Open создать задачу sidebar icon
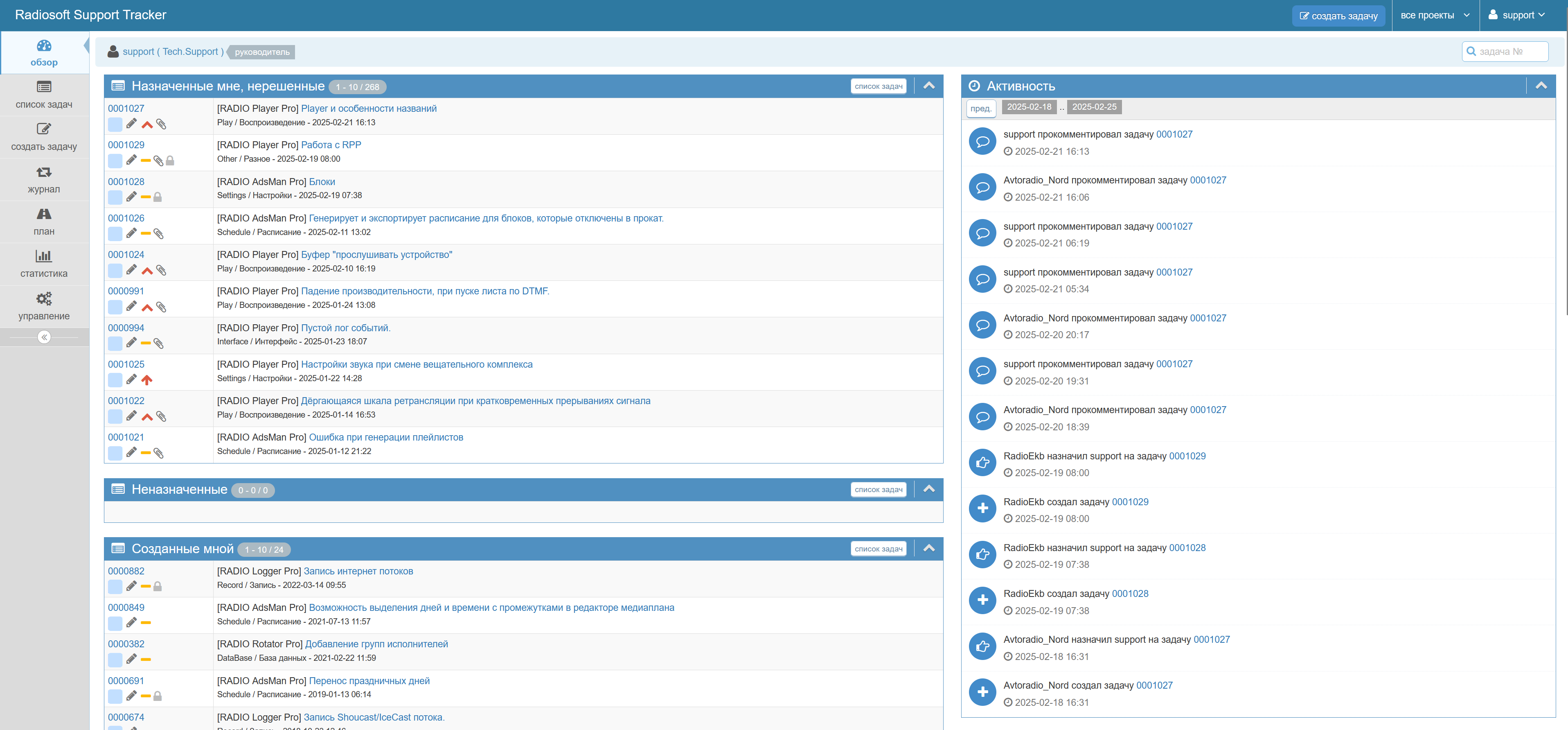The width and height of the screenshot is (1568, 730). click(44, 129)
